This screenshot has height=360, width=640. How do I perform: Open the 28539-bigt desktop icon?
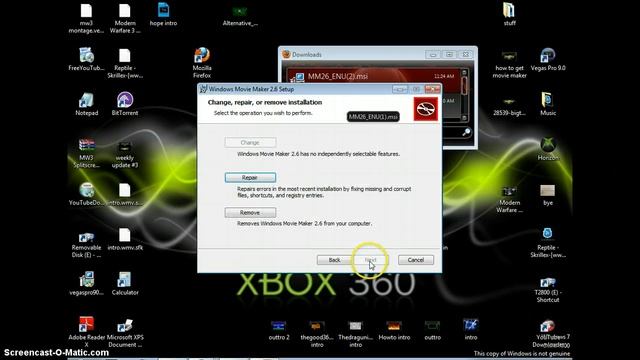tap(509, 101)
